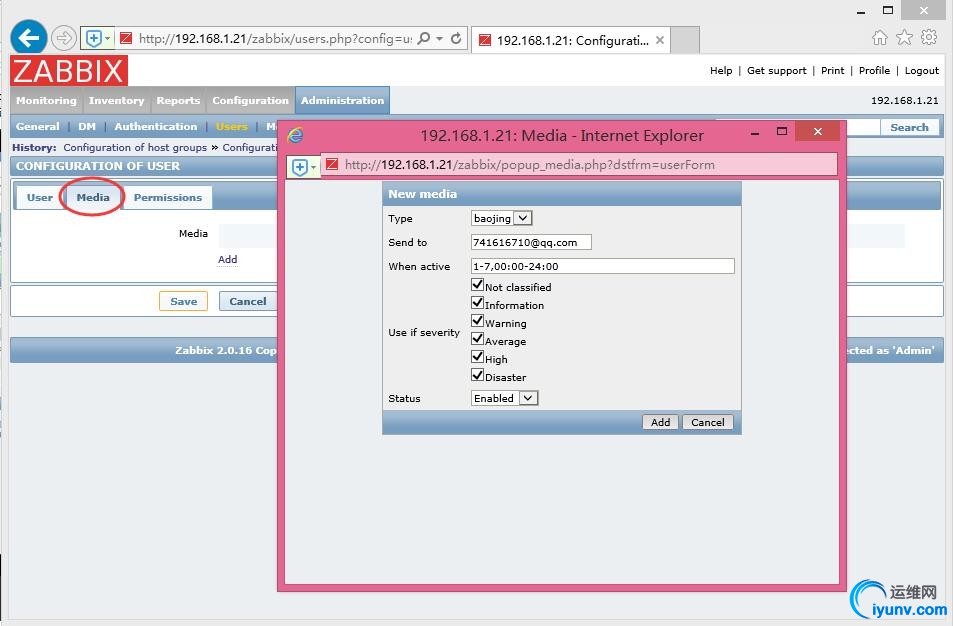This screenshot has width=953, height=626.
Task: Click Configuration of host groups history link
Action: point(135,148)
